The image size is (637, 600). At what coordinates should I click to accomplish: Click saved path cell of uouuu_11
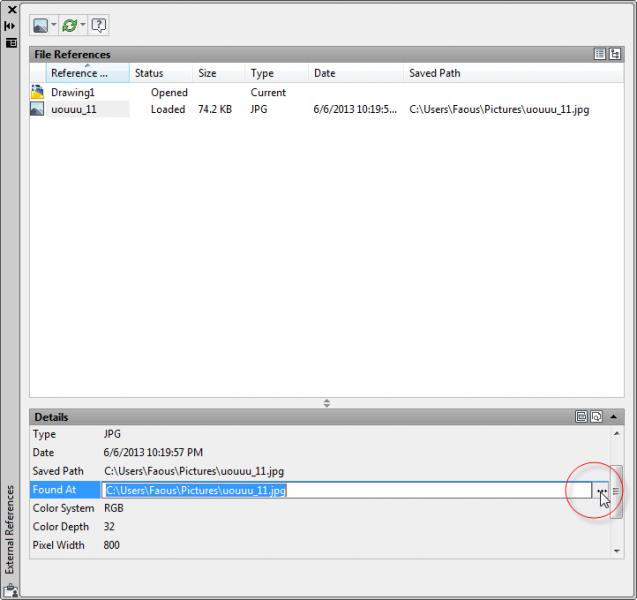[x=499, y=109]
